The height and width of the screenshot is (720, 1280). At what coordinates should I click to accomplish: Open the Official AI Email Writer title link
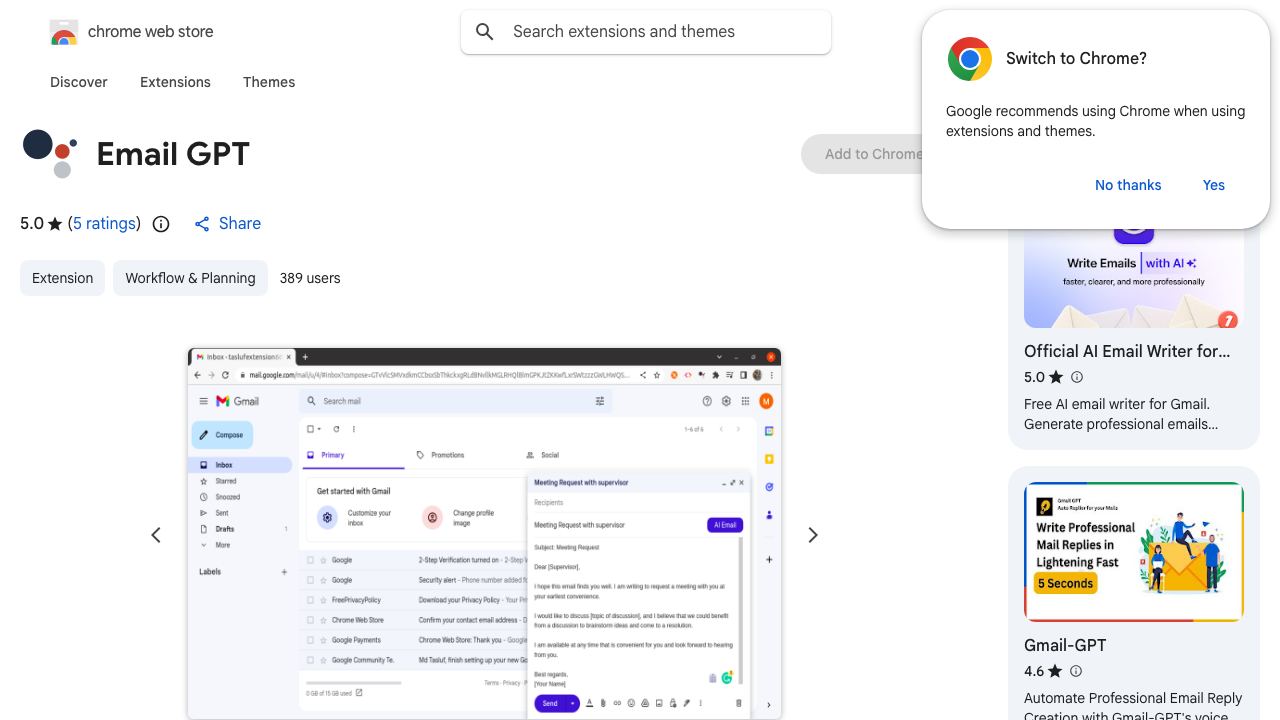point(1127,351)
